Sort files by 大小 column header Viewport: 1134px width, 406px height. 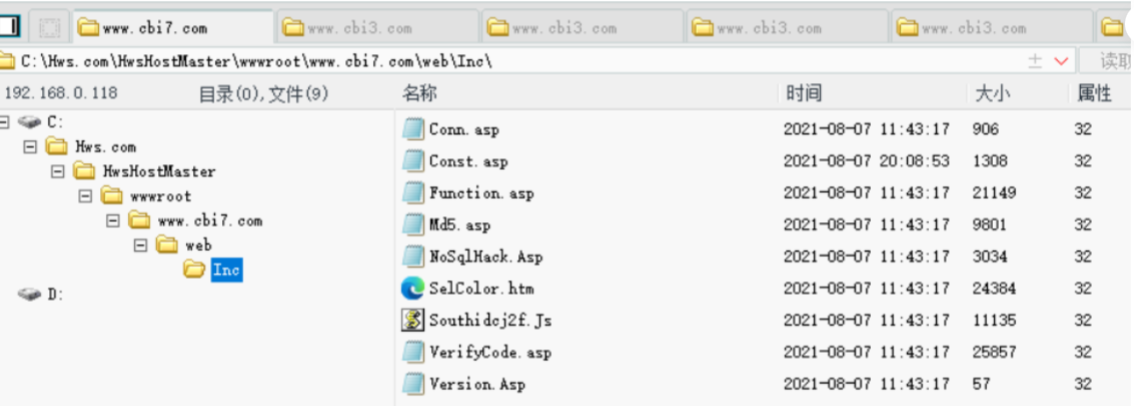point(992,94)
